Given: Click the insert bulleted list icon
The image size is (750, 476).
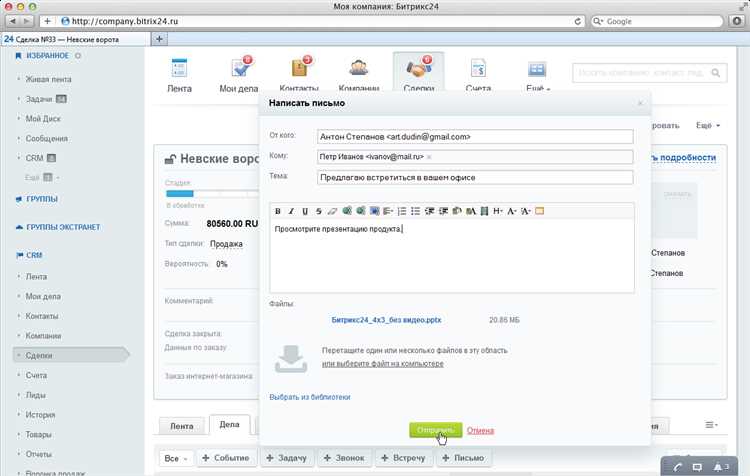Looking at the screenshot, I should [416, 211].
